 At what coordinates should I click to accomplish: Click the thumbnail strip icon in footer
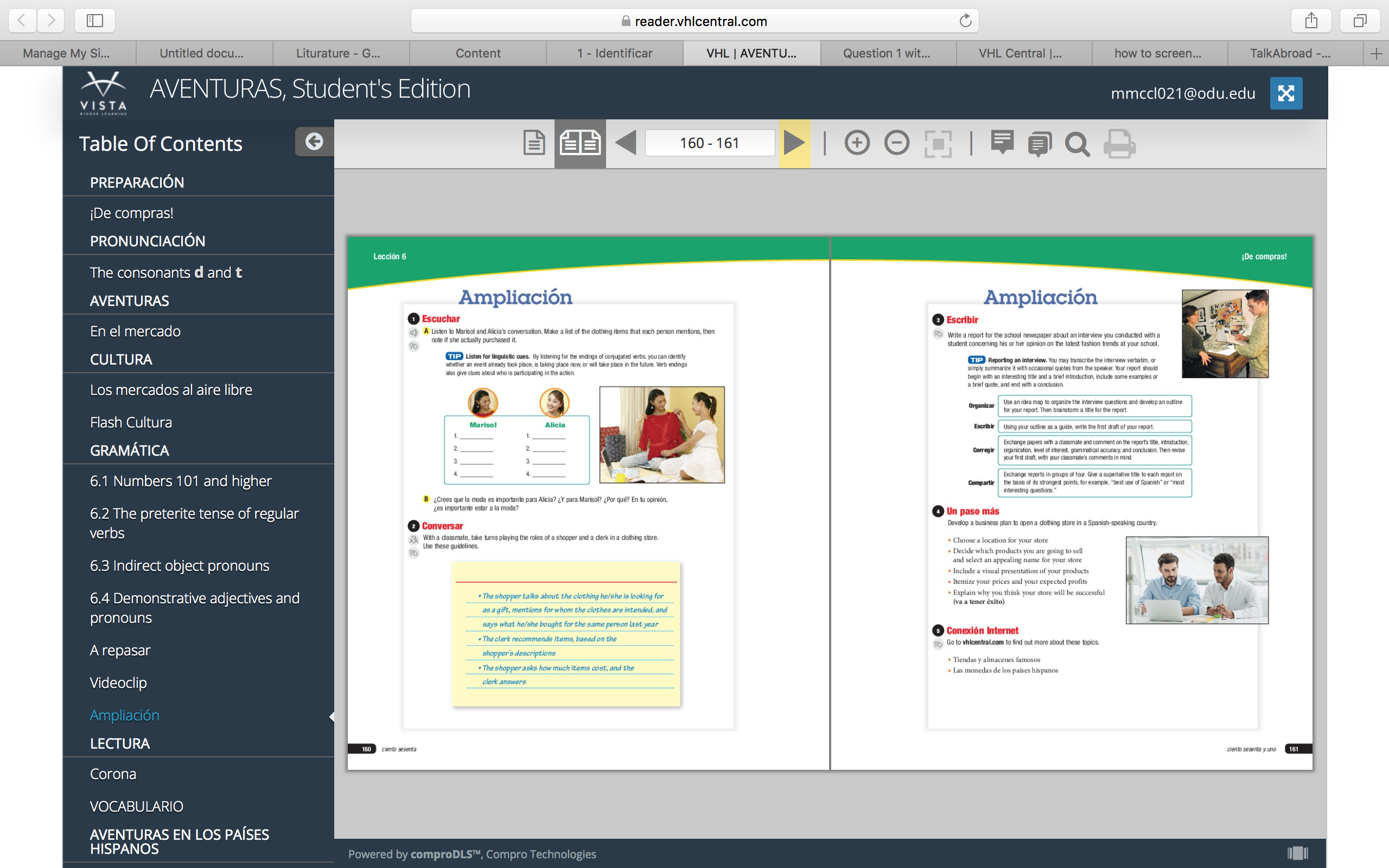click(x=1297, y=853)
